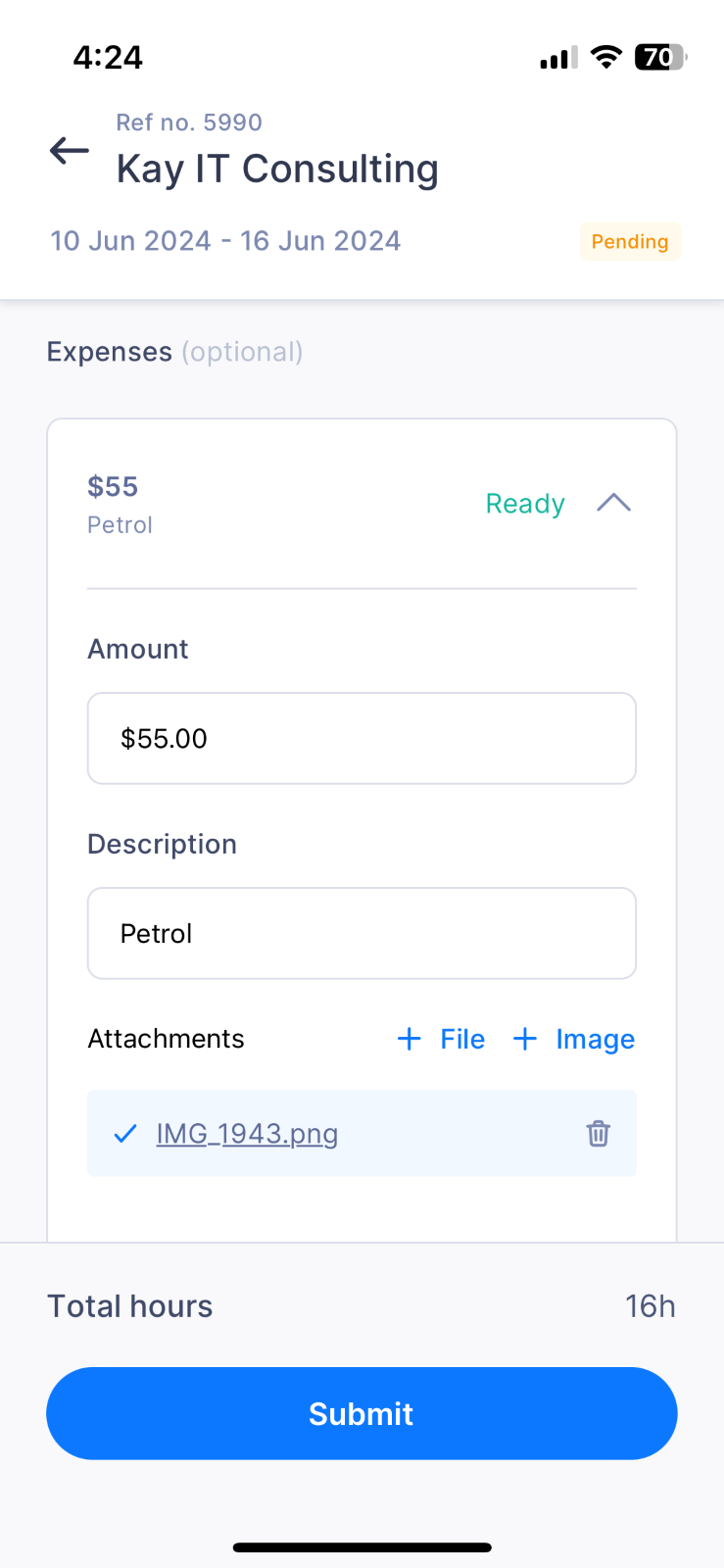This screenshot has height=1568, width=724.
Task: Open the IMG_1943.png attachment link
Action: [x=247, y=1134]
